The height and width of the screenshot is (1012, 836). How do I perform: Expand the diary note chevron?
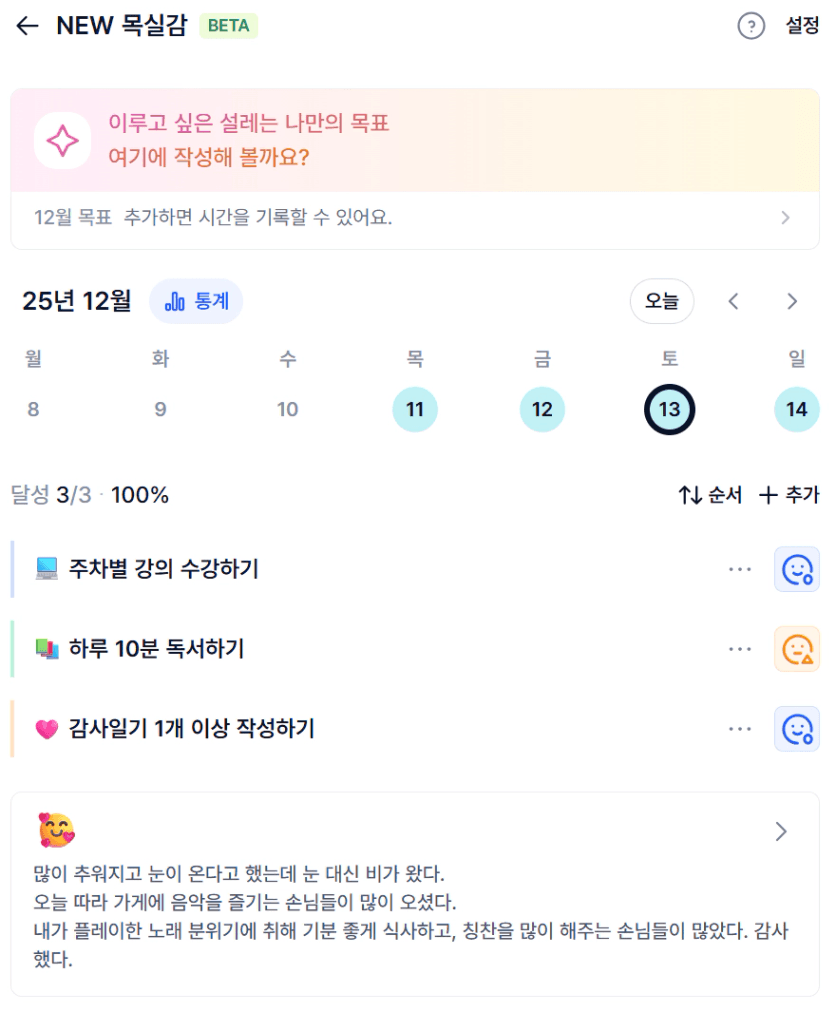click(782, 832)
